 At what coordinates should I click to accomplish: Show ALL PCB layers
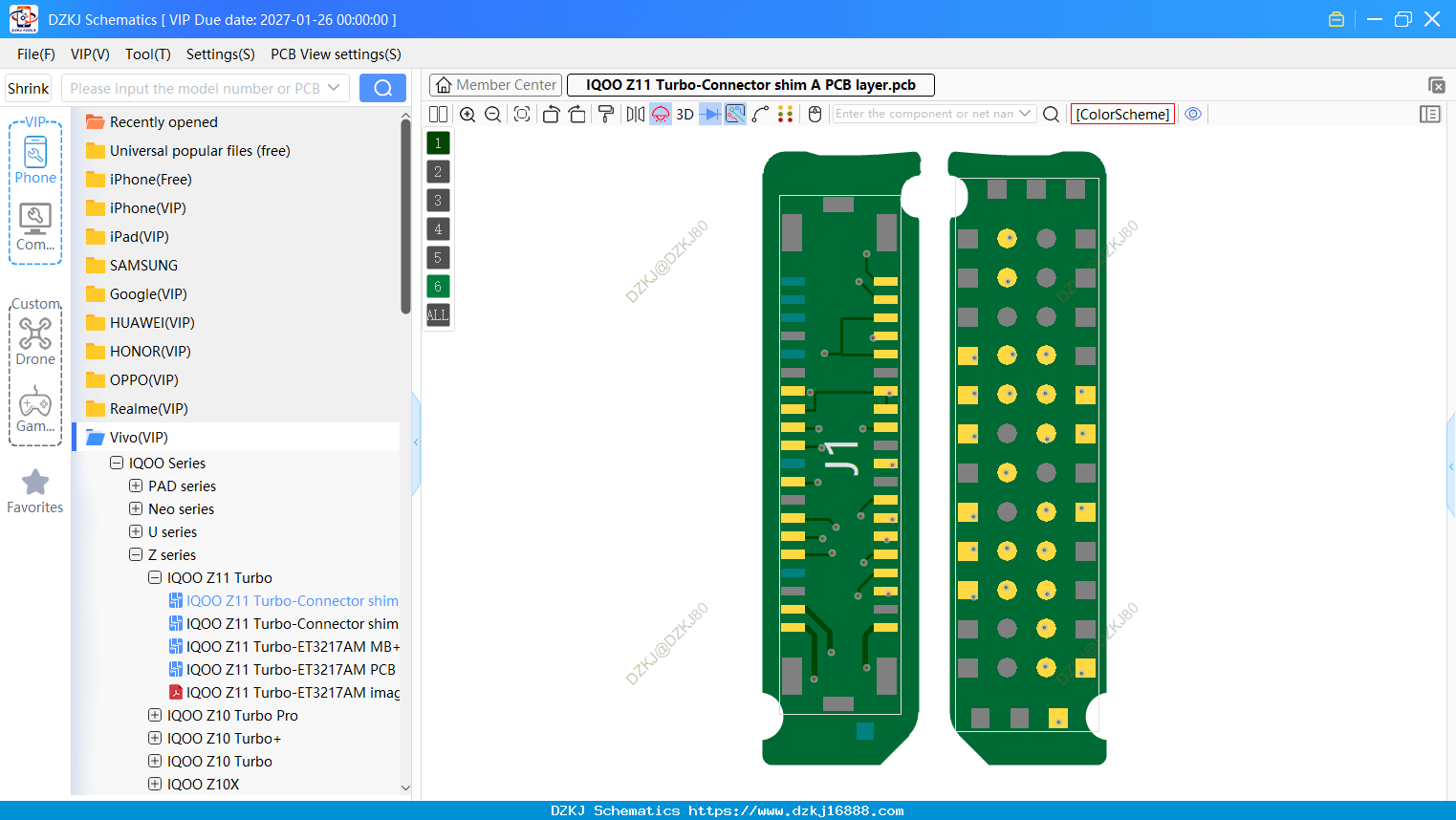point(438,315)
